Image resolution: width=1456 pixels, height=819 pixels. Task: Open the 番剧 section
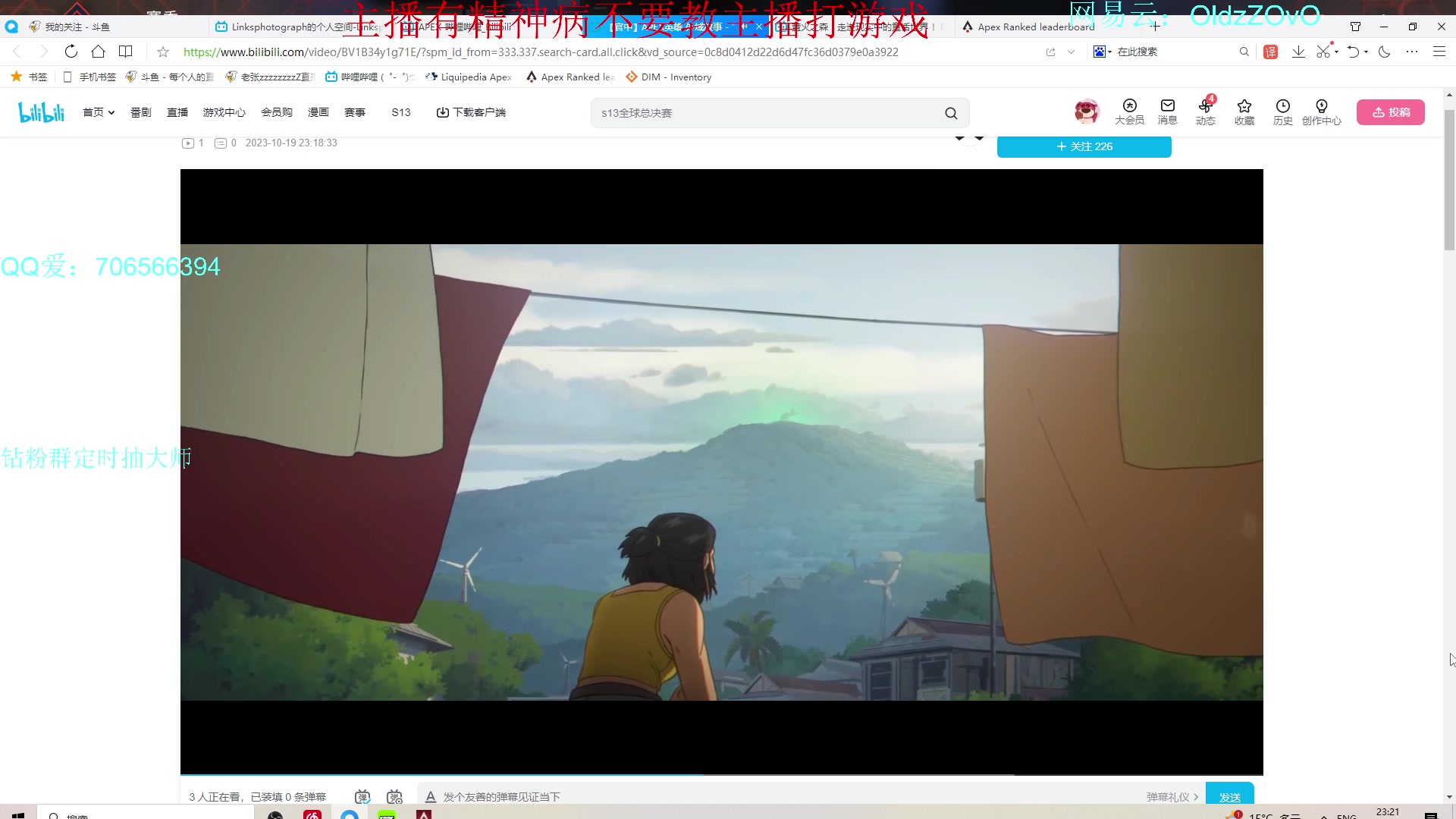(x=141, y=112)
